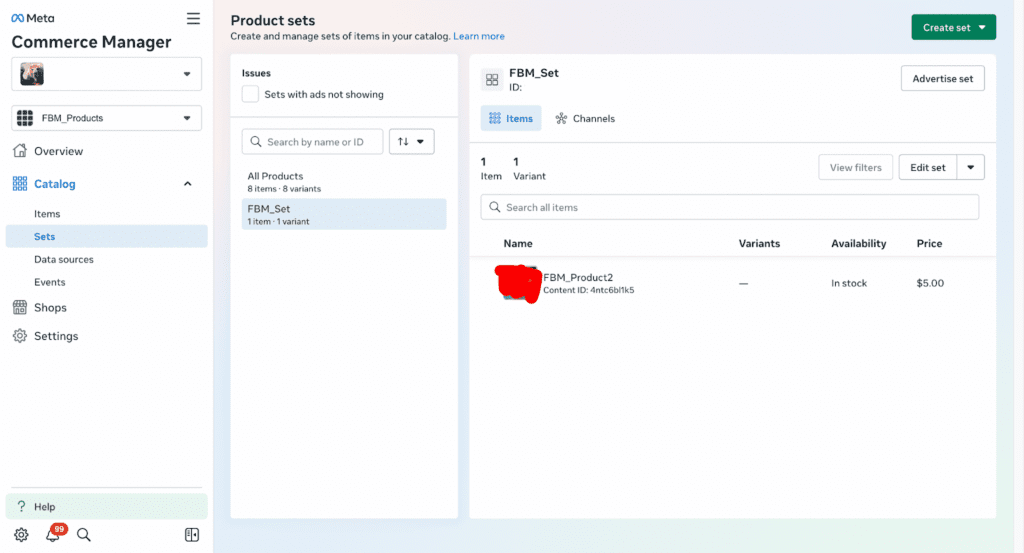Click the In stock availability cell
Viewport: 1024px width, 553px height.
pyautogui.click(x=848, y=283)
